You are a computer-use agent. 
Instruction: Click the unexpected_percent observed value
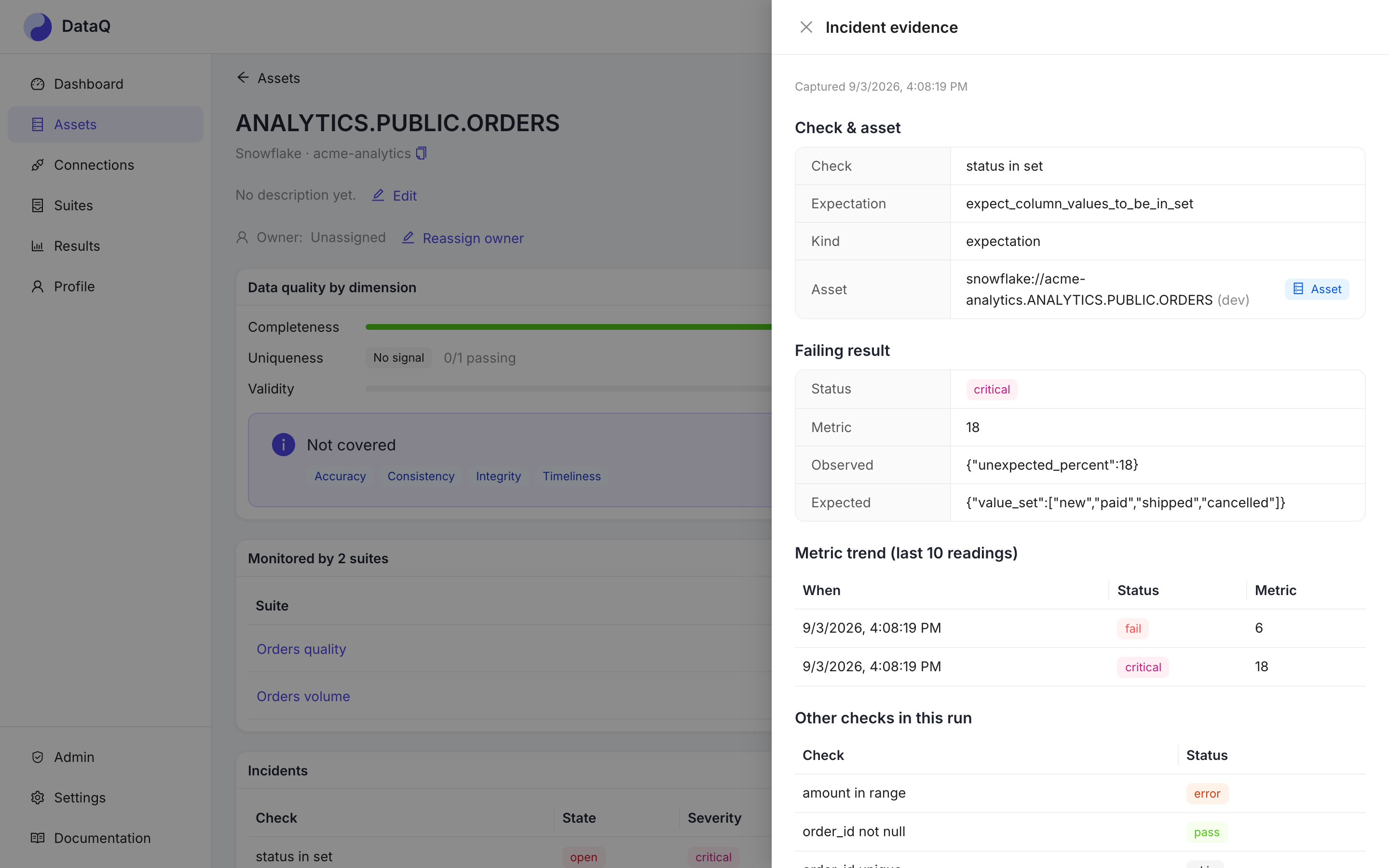pos(1052,465)
